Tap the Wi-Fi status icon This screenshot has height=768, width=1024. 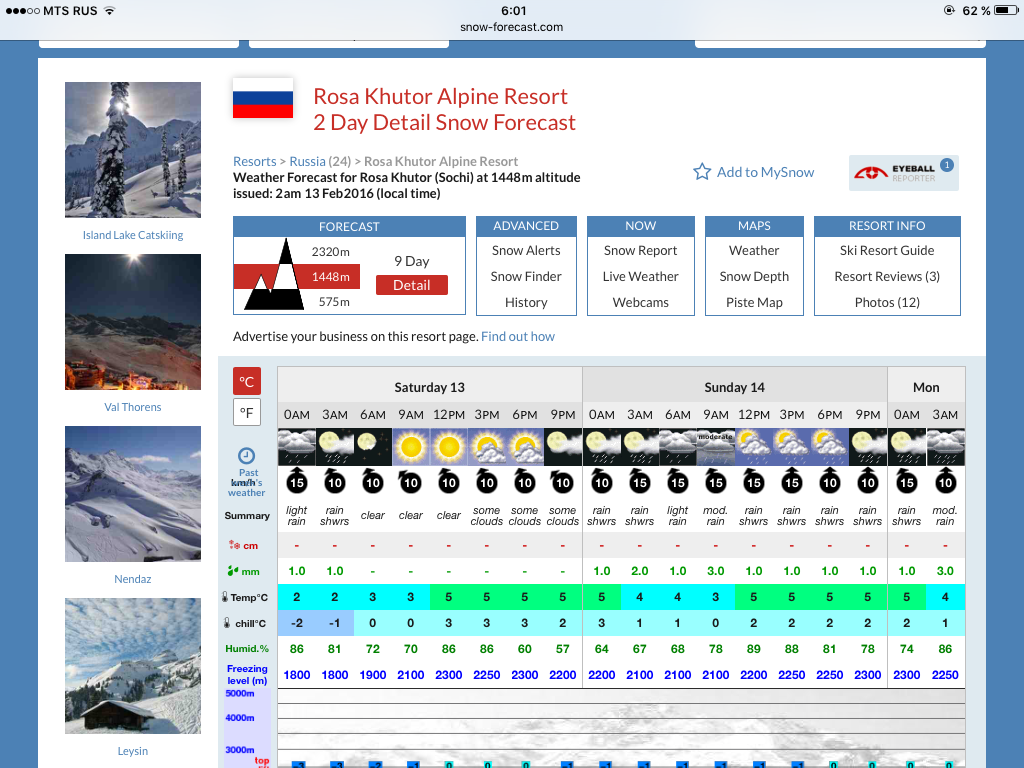[110, 10]
